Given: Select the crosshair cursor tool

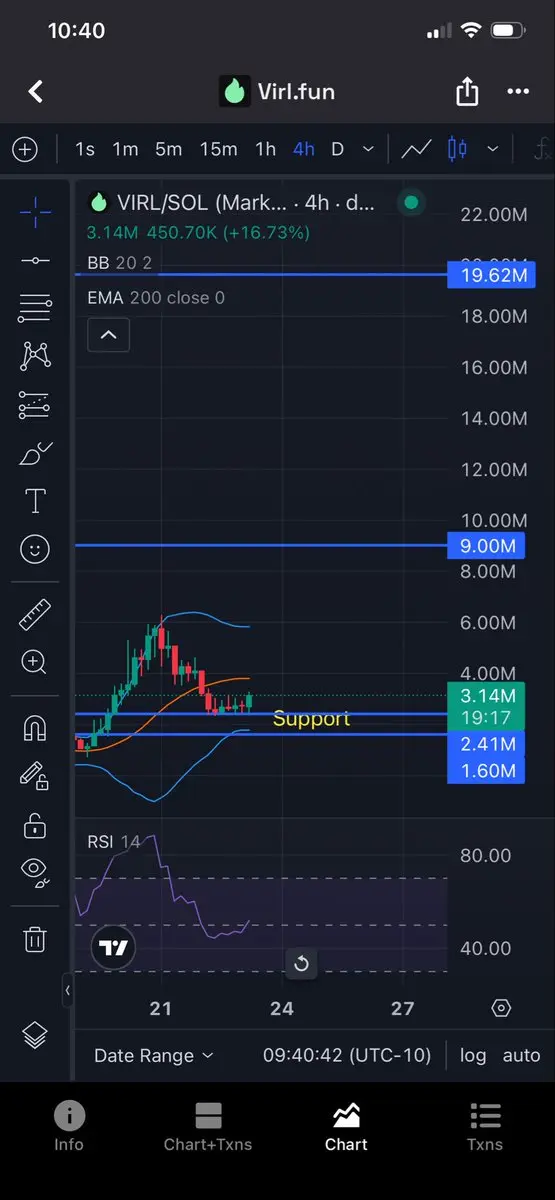Looking at the screenshot, I should coord(35,211).
